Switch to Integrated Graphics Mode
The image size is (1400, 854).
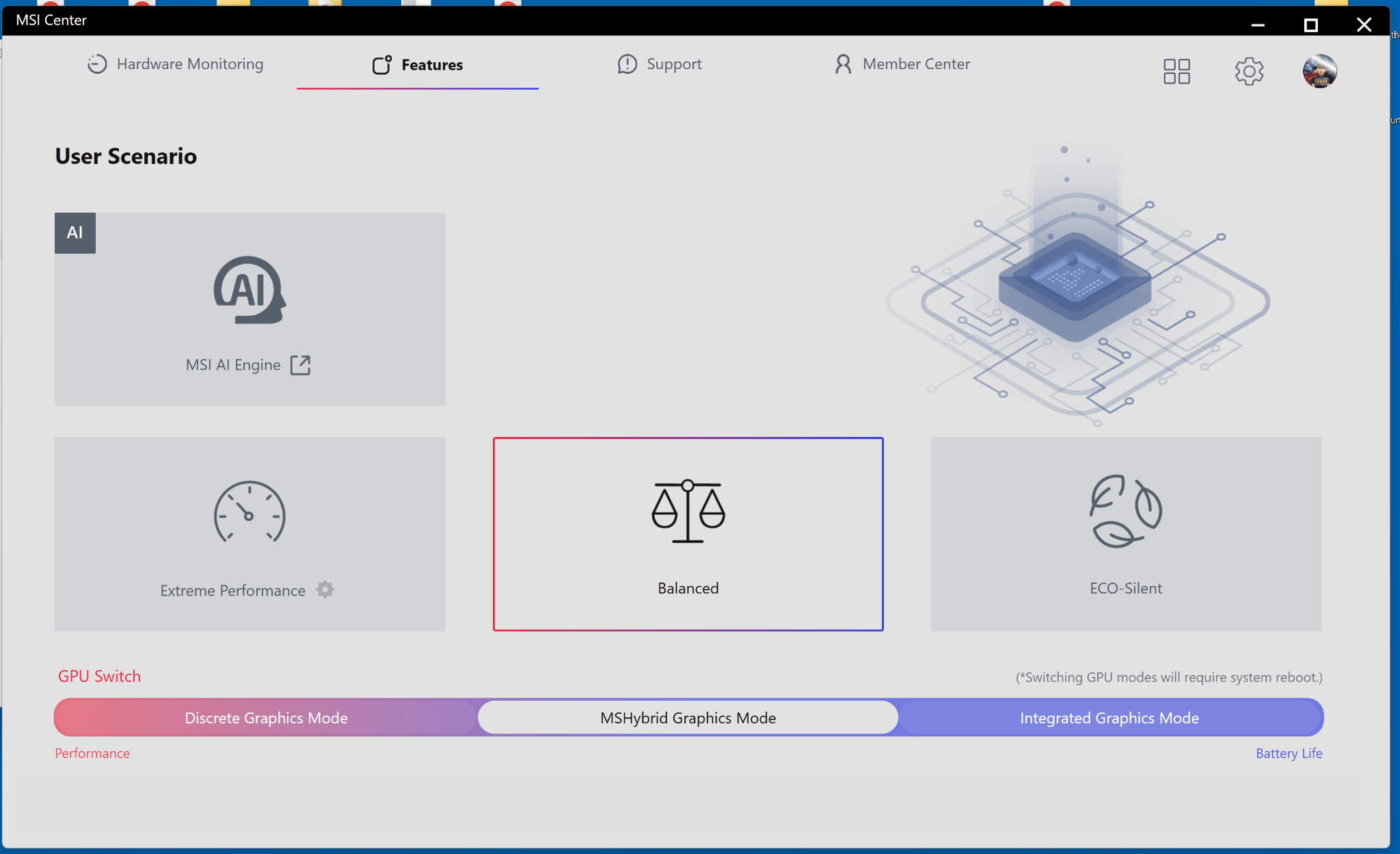1109,718
